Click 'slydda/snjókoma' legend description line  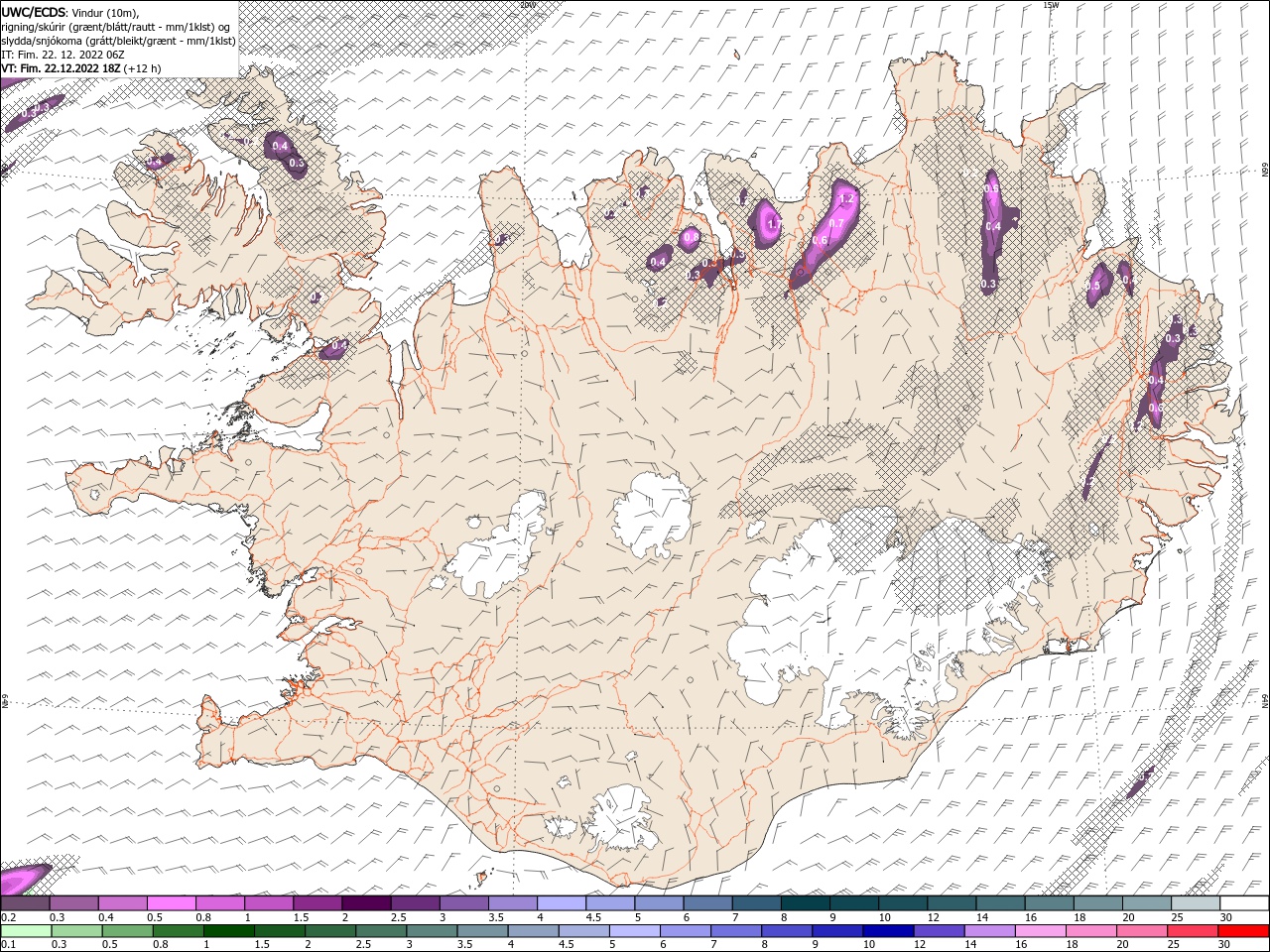[119, 41]
